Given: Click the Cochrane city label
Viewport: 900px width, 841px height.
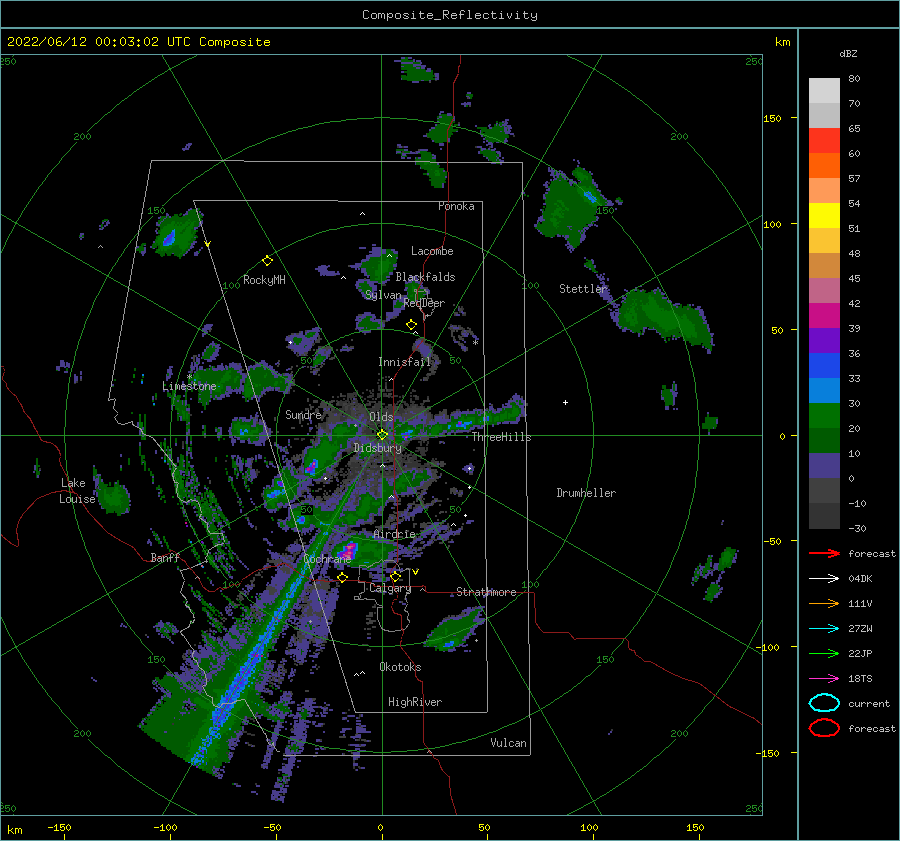Looking at the screenshot, I should [x=327, y=559].
